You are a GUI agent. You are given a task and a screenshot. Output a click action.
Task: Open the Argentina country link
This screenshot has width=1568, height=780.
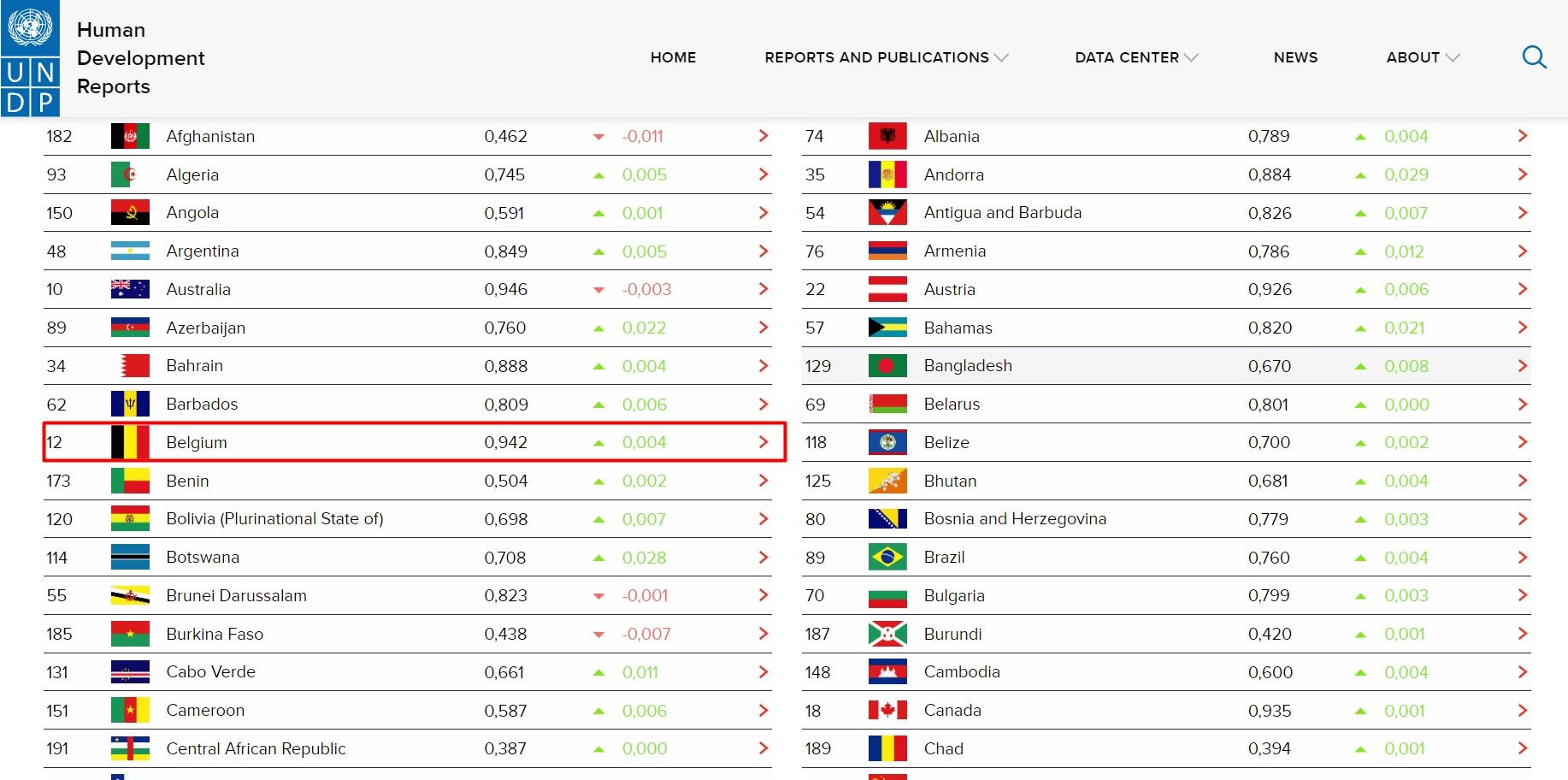(203, 251)
